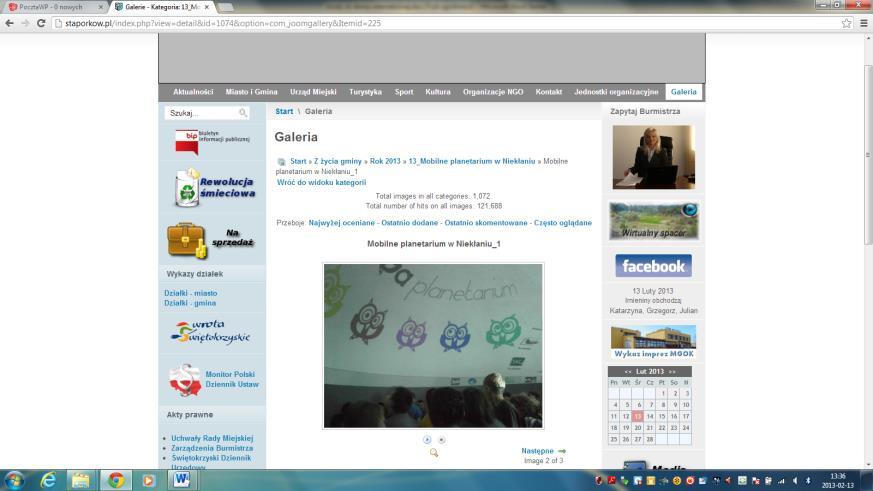Click Wróć do widoku kategorii link
The image size is (873, 491).
[x=321, y=183]
